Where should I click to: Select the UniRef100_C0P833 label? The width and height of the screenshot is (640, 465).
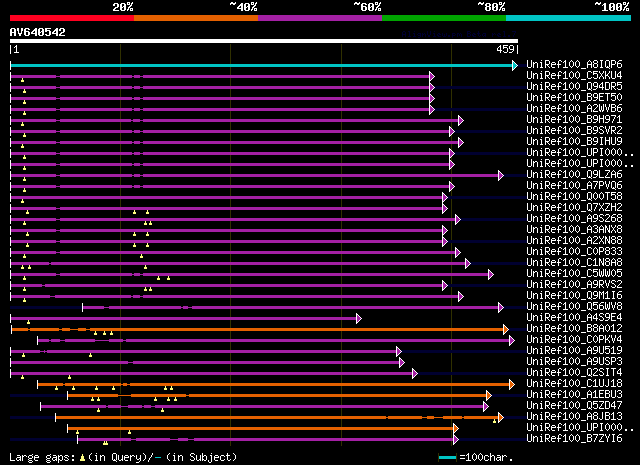pyautogui.click(x=574, y=252)
